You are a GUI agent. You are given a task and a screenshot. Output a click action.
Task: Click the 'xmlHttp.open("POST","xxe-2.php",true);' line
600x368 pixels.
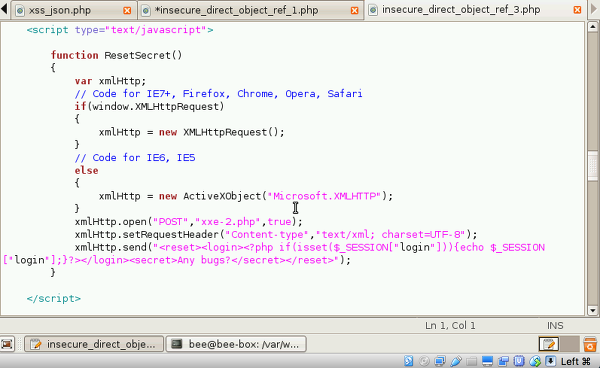189,222
